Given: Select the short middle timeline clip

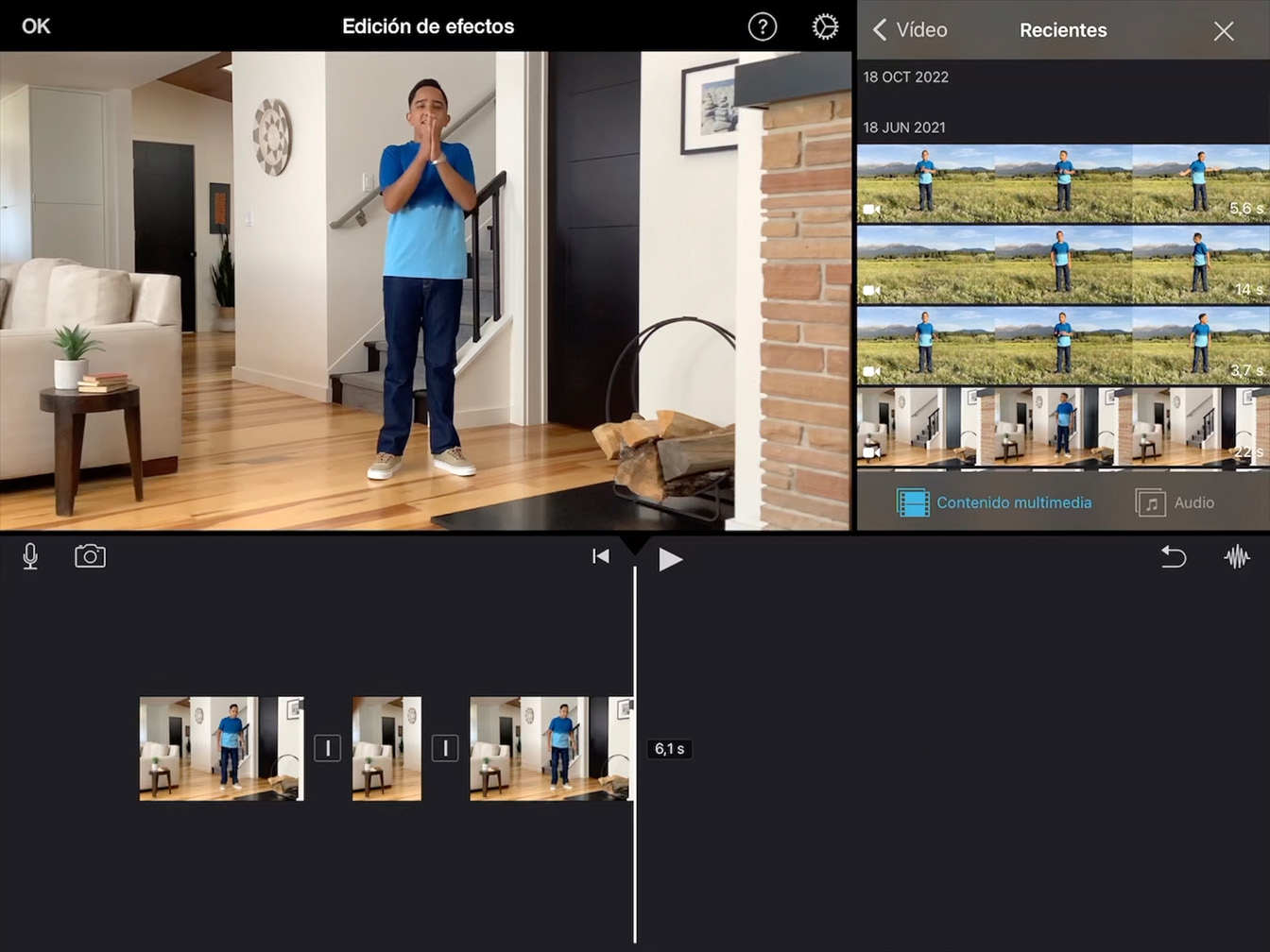Looking at the screenshot, I should point(386,749).
